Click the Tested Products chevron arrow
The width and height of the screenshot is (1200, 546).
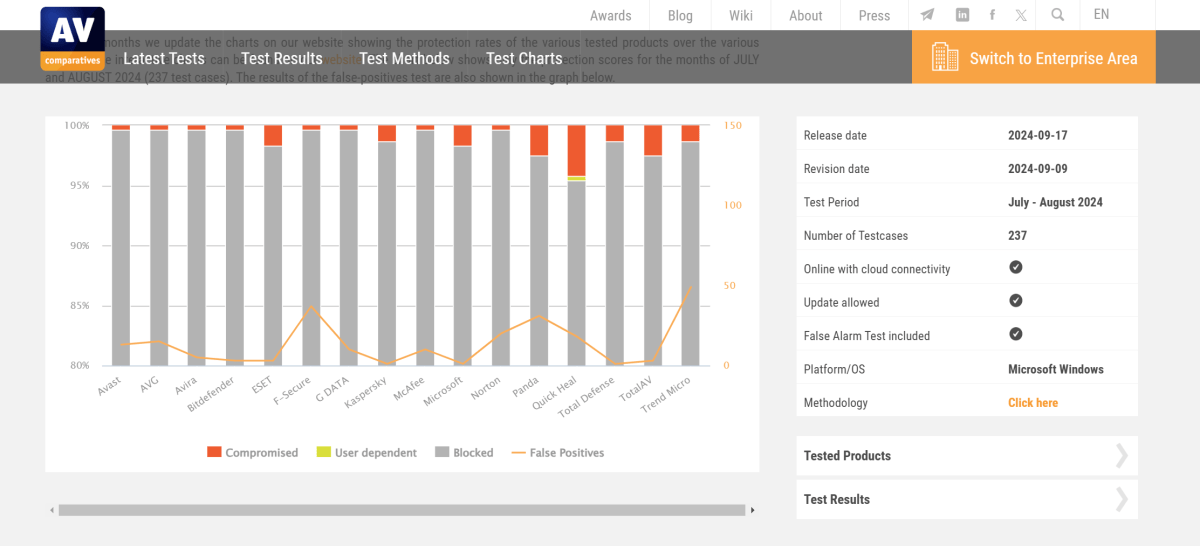click(x=1122, y=456)
